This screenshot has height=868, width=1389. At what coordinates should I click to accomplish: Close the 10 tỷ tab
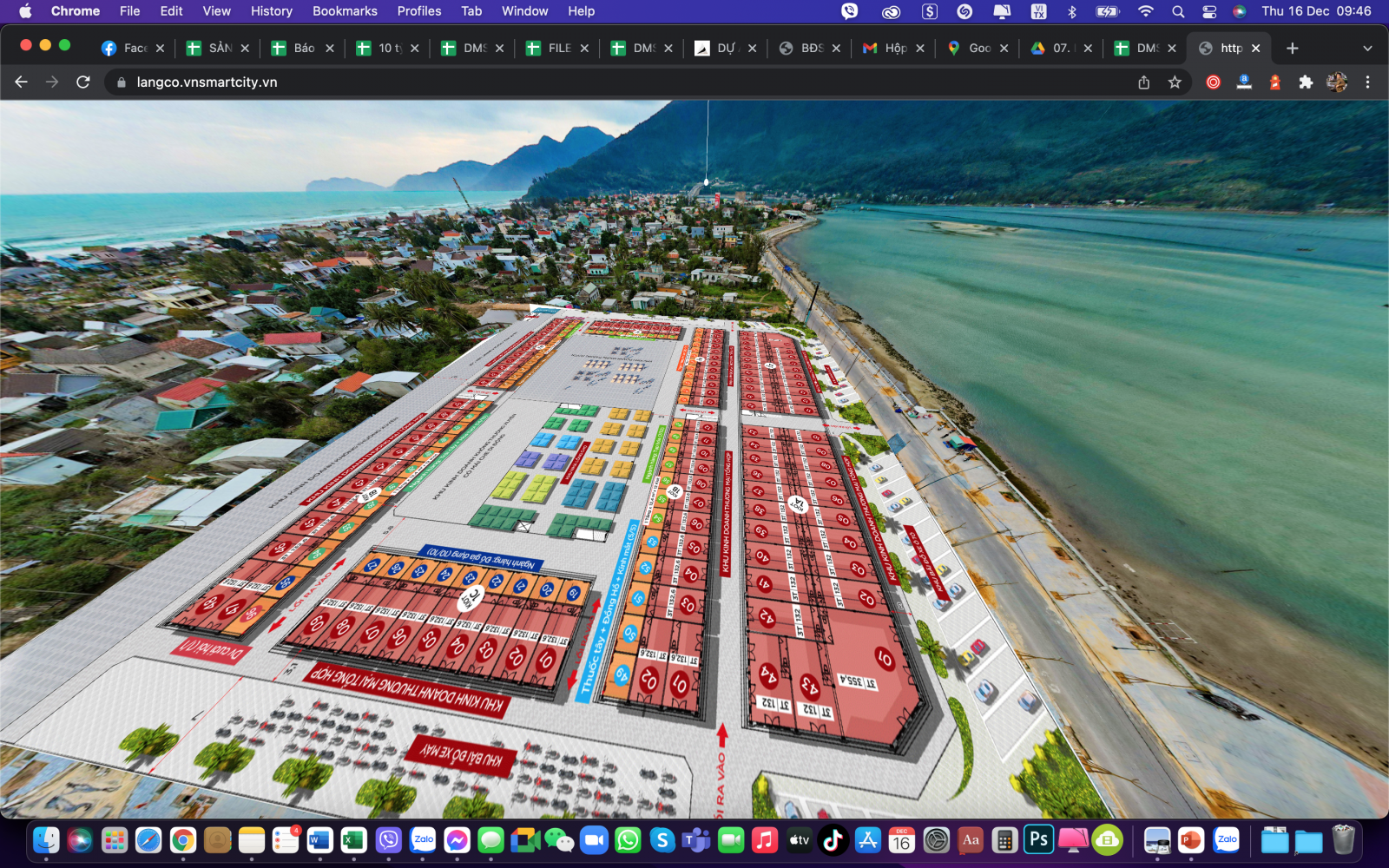415,49
